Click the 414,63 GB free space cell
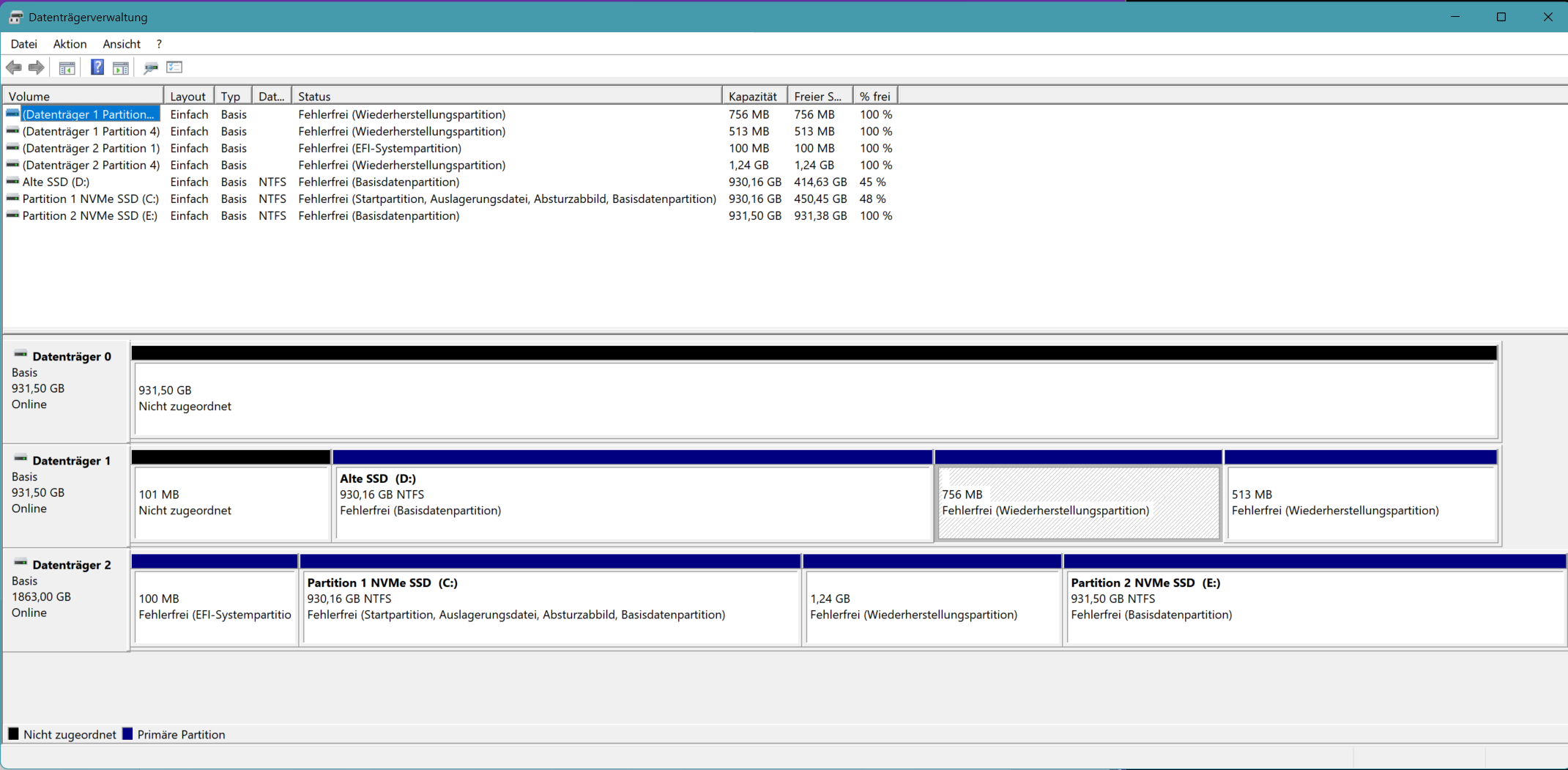1568x770 pixels. tap(820, 182)
